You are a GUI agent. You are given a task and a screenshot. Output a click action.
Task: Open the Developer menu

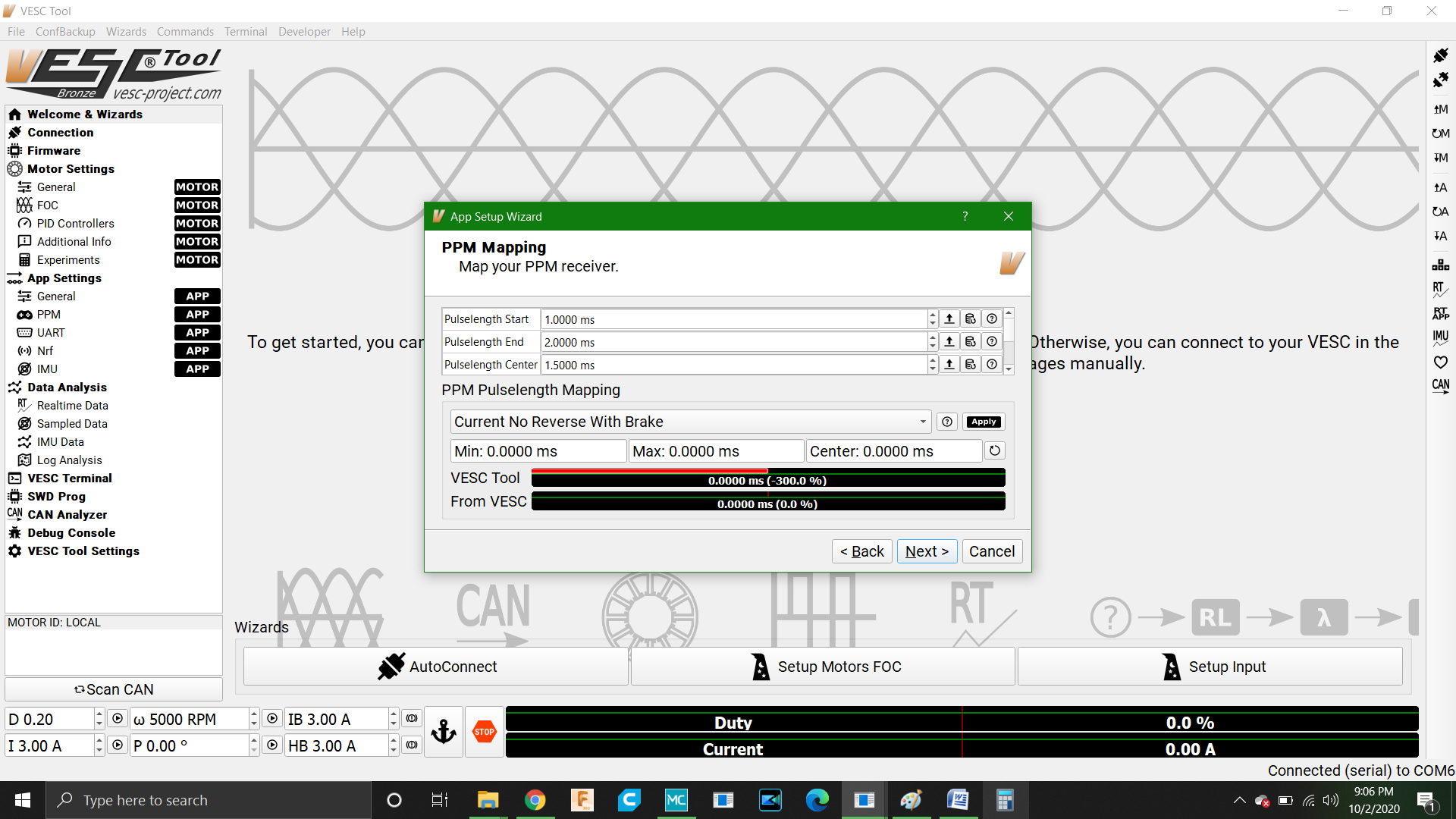pyautogui.click(x=304, y=31)
